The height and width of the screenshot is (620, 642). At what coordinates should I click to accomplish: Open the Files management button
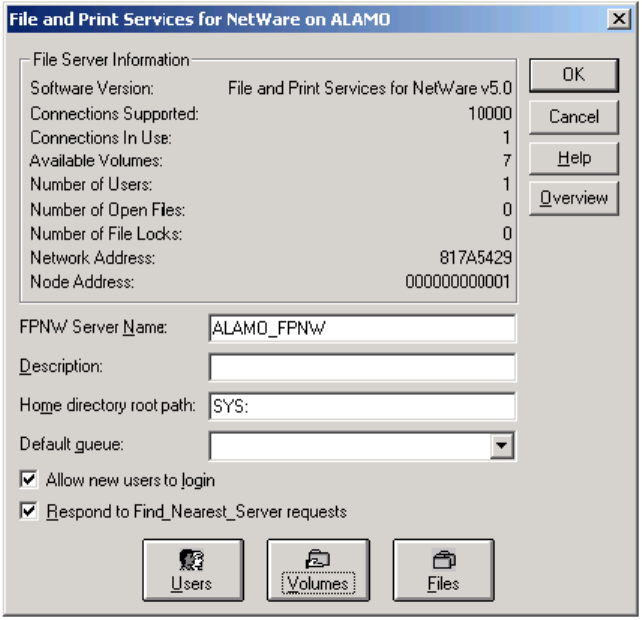pos(443,570)
